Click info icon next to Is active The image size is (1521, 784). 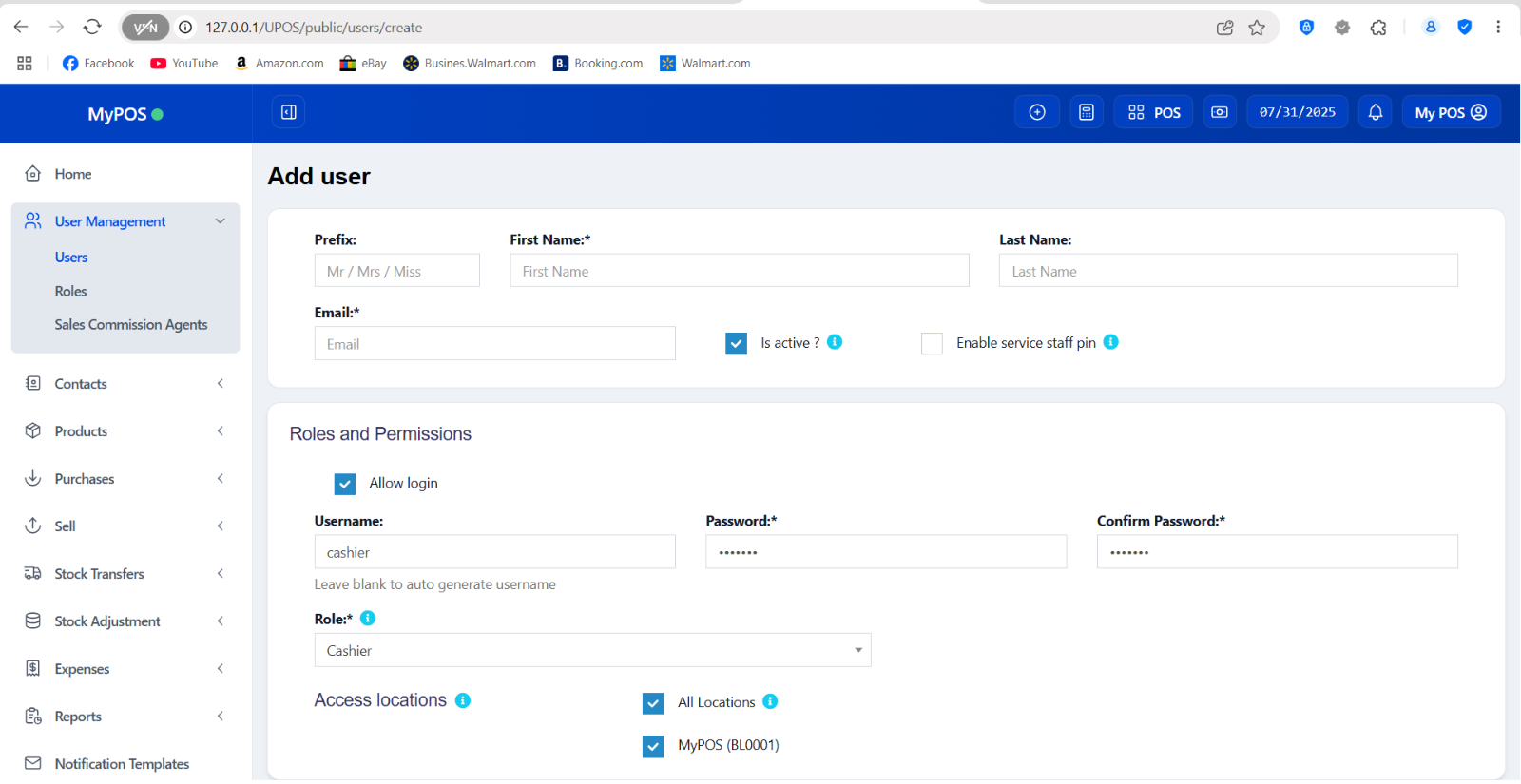(x=835, y=342)
